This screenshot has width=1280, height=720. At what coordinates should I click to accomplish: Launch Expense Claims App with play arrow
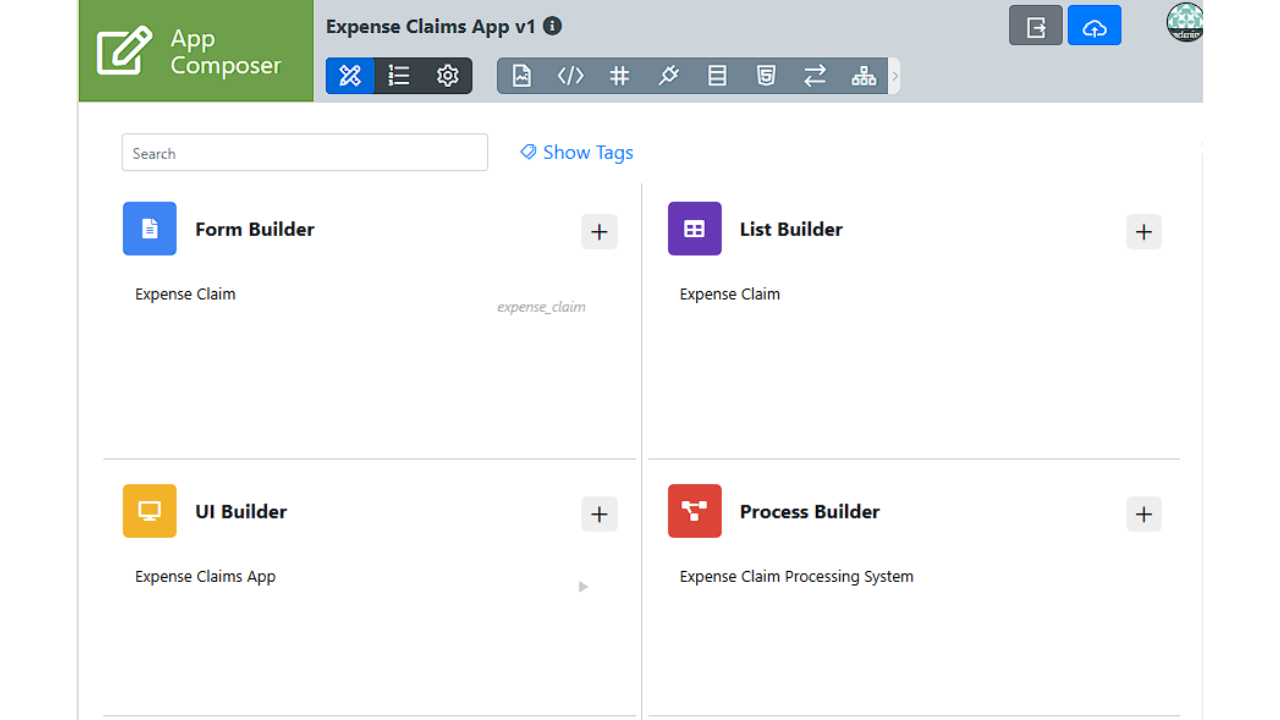(583, 586)
